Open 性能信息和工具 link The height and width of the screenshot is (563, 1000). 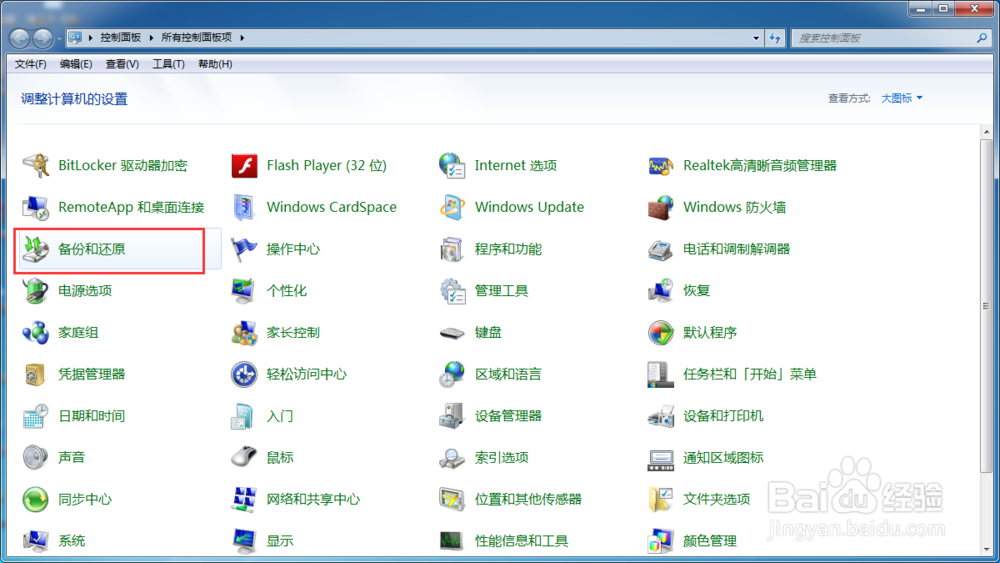tap(521, 541)
